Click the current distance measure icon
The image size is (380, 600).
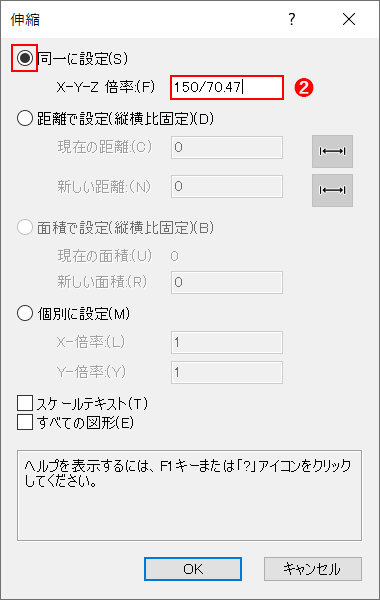[332, 152]
